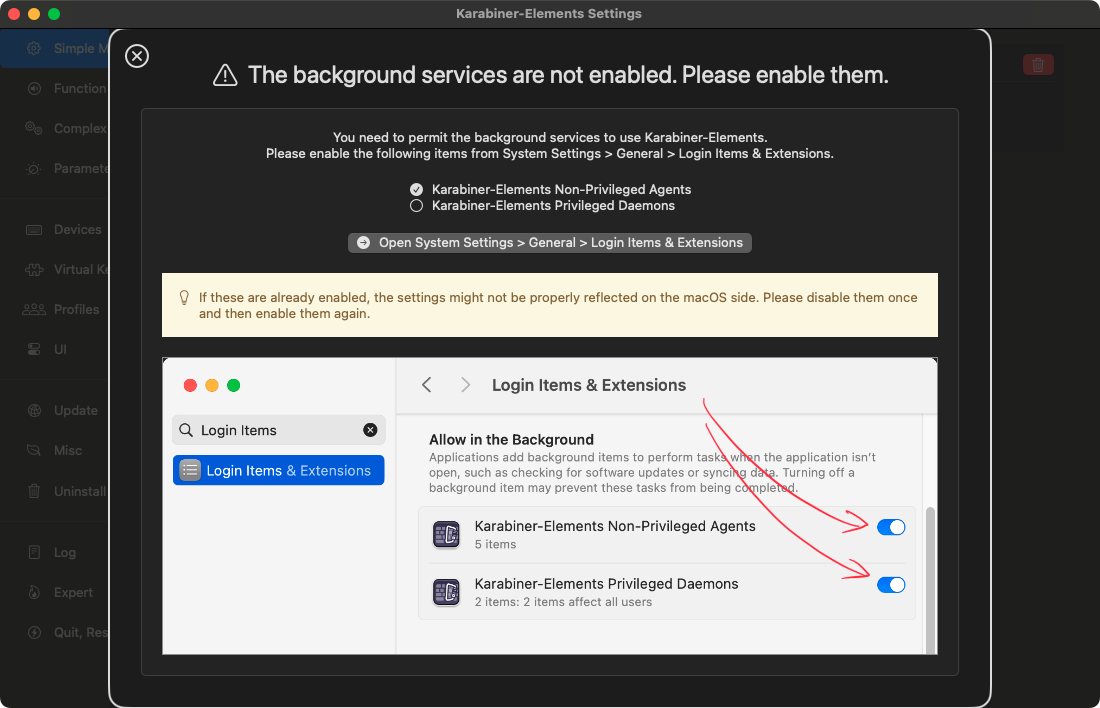Click Open System Settings > General > Login Items button

550,243
